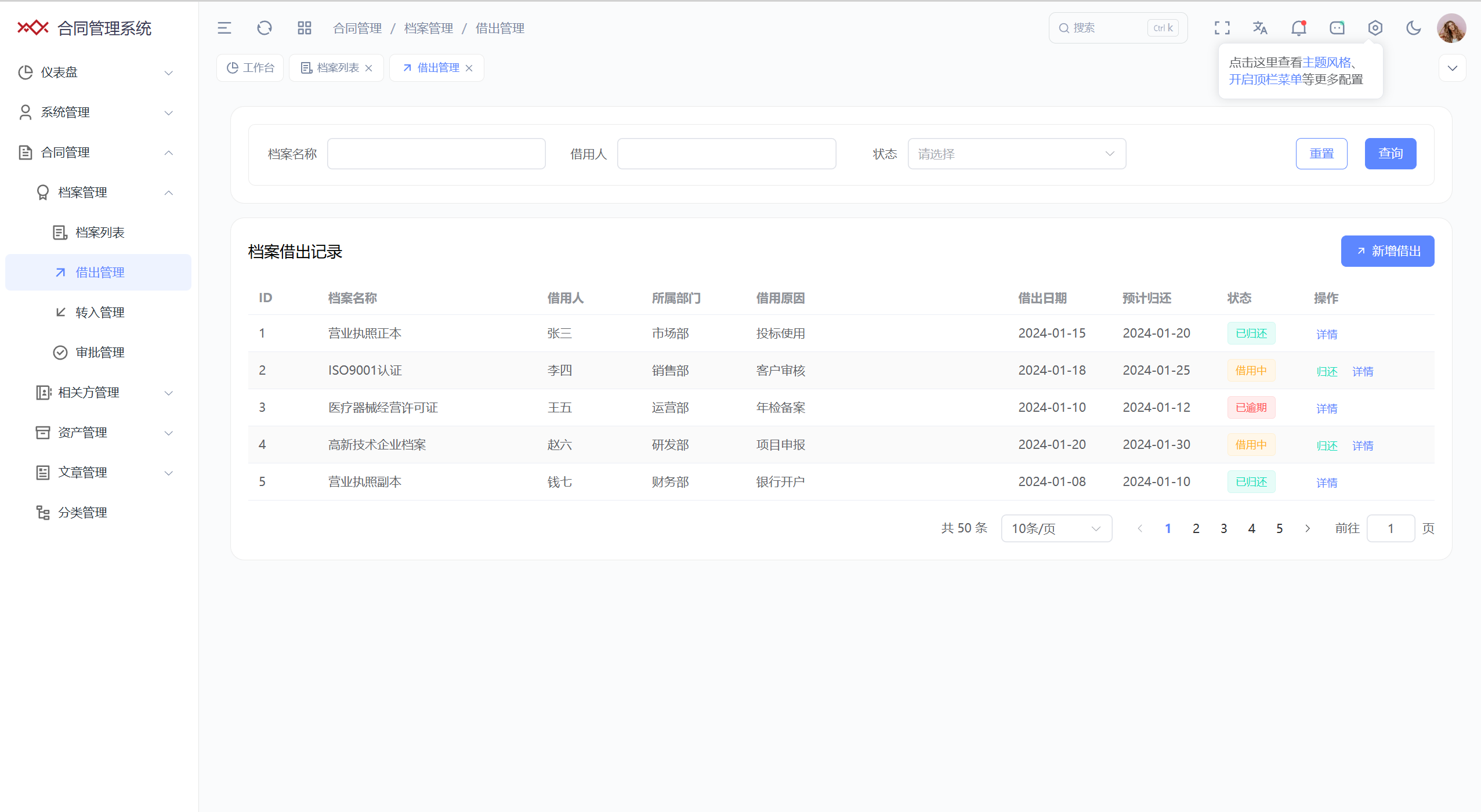This screenshot has height=812, width=1481.
Task: Switch to dark mode with moon icon
Action: point(1414,28)
